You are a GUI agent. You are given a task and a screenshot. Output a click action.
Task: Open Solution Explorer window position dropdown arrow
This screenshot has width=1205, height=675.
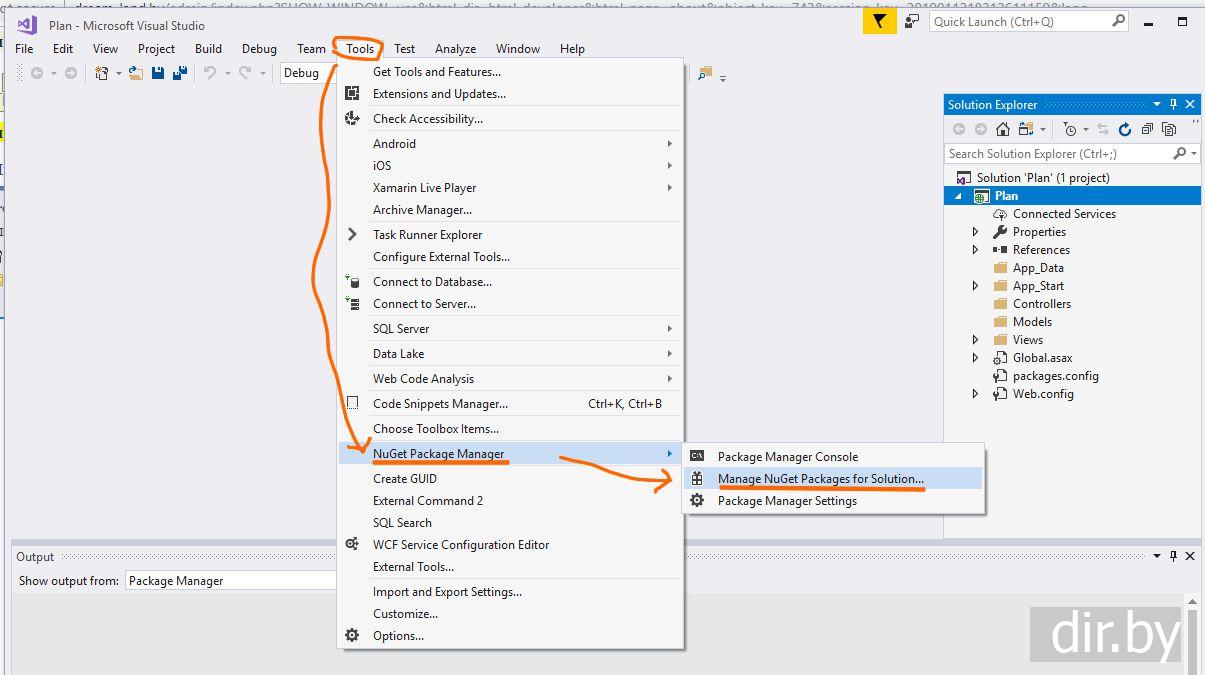click(x=1157, y=104)
